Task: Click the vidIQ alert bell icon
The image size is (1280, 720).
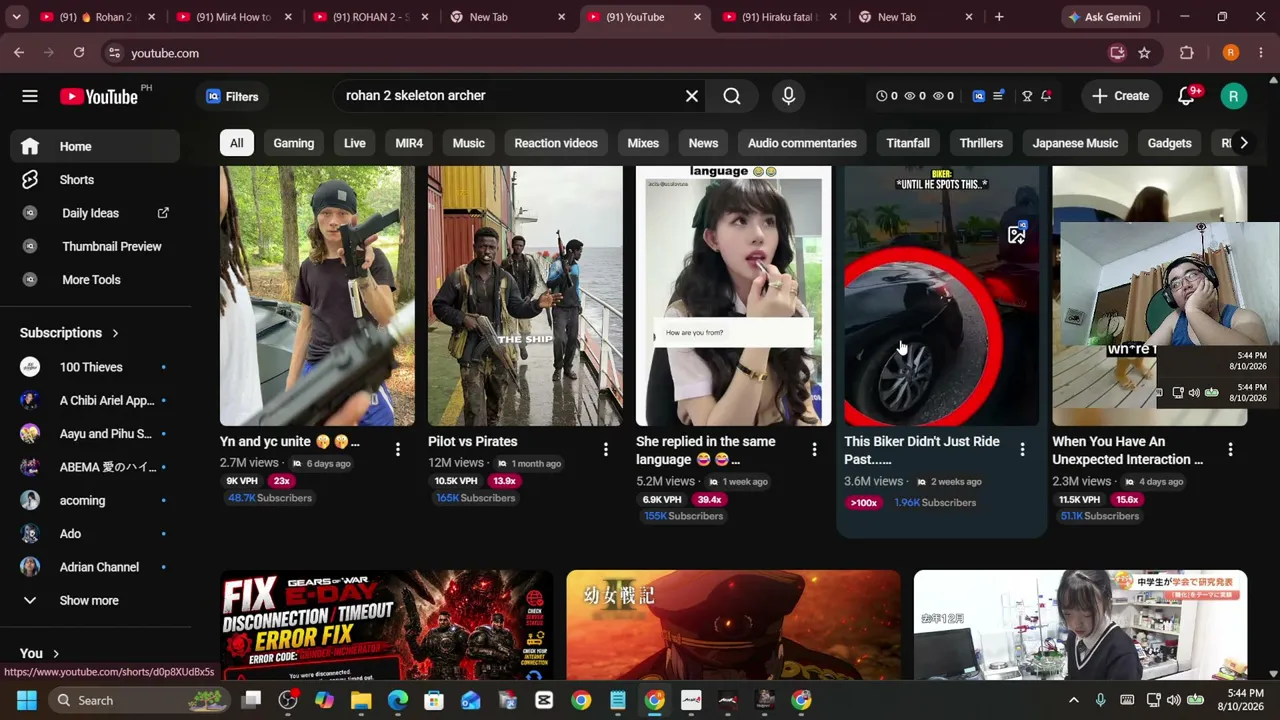Action: coord(1046,96)
